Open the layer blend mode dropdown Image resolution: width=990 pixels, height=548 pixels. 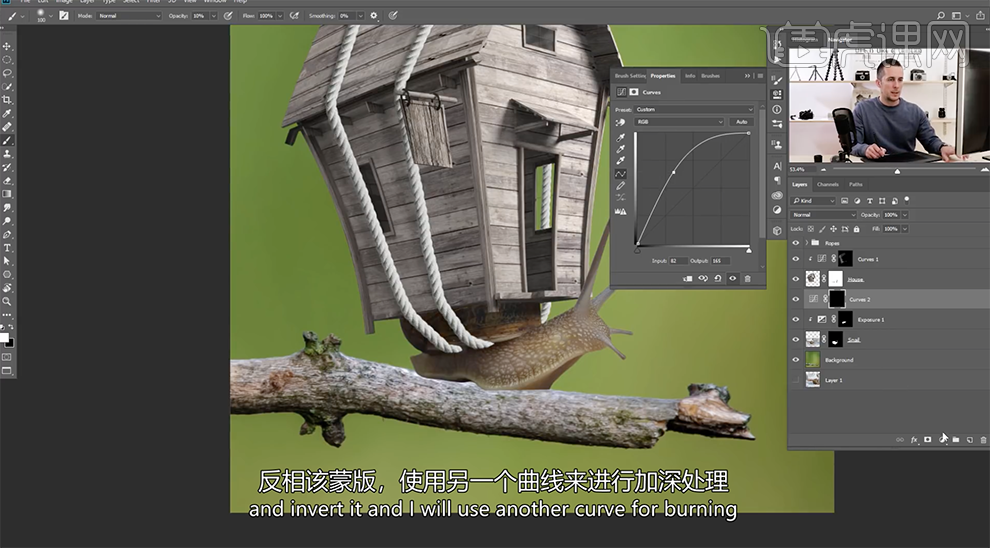click(824, 215)
